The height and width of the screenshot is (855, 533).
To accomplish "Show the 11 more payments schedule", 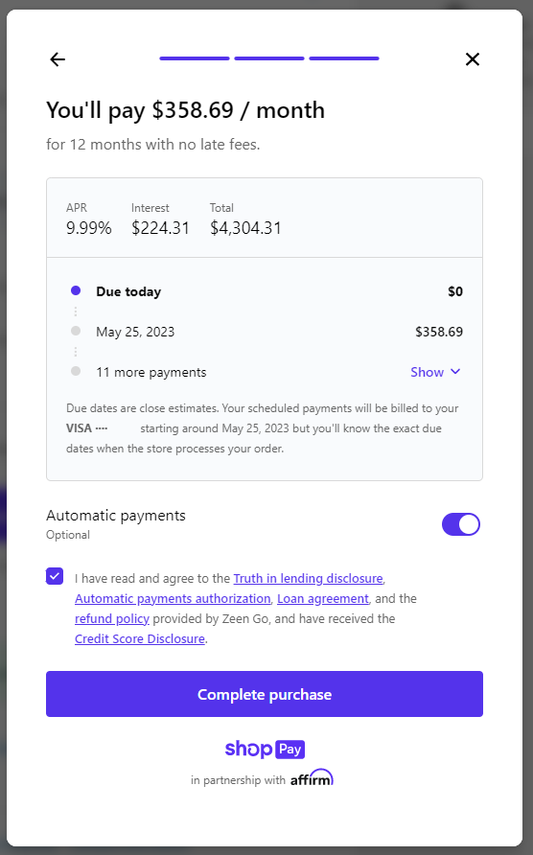I will pyautogui.click(x=427, y=372).
